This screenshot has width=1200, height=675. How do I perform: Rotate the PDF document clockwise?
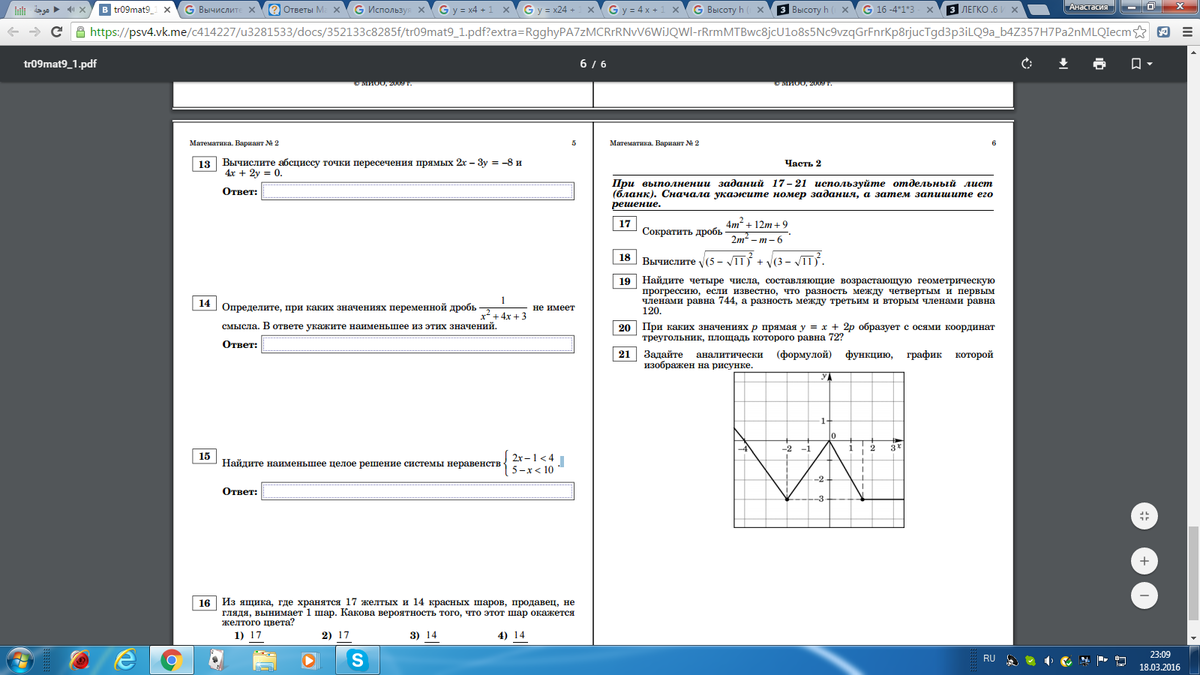point(1026,63)
